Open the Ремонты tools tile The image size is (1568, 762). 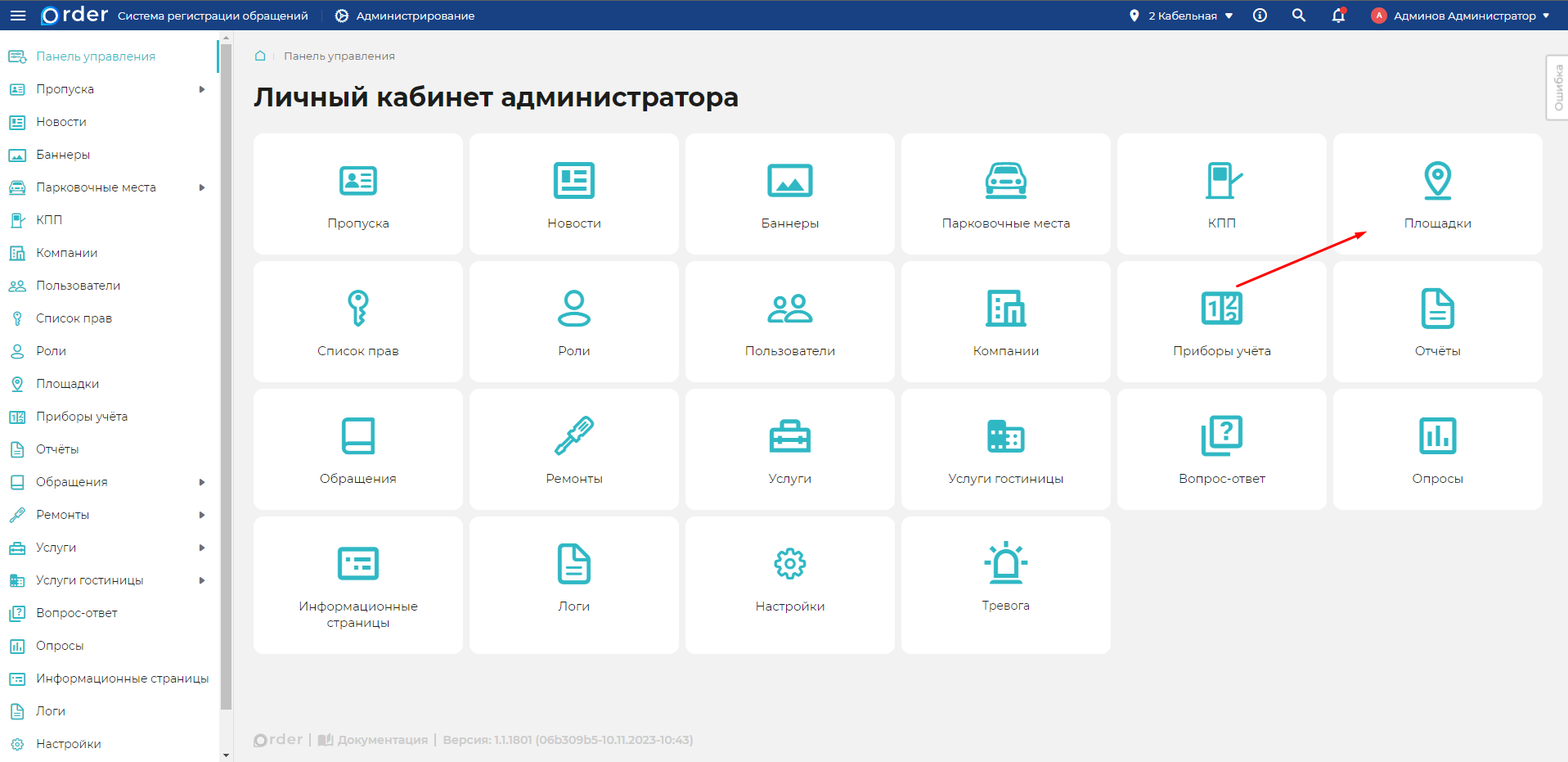(573, 449)
